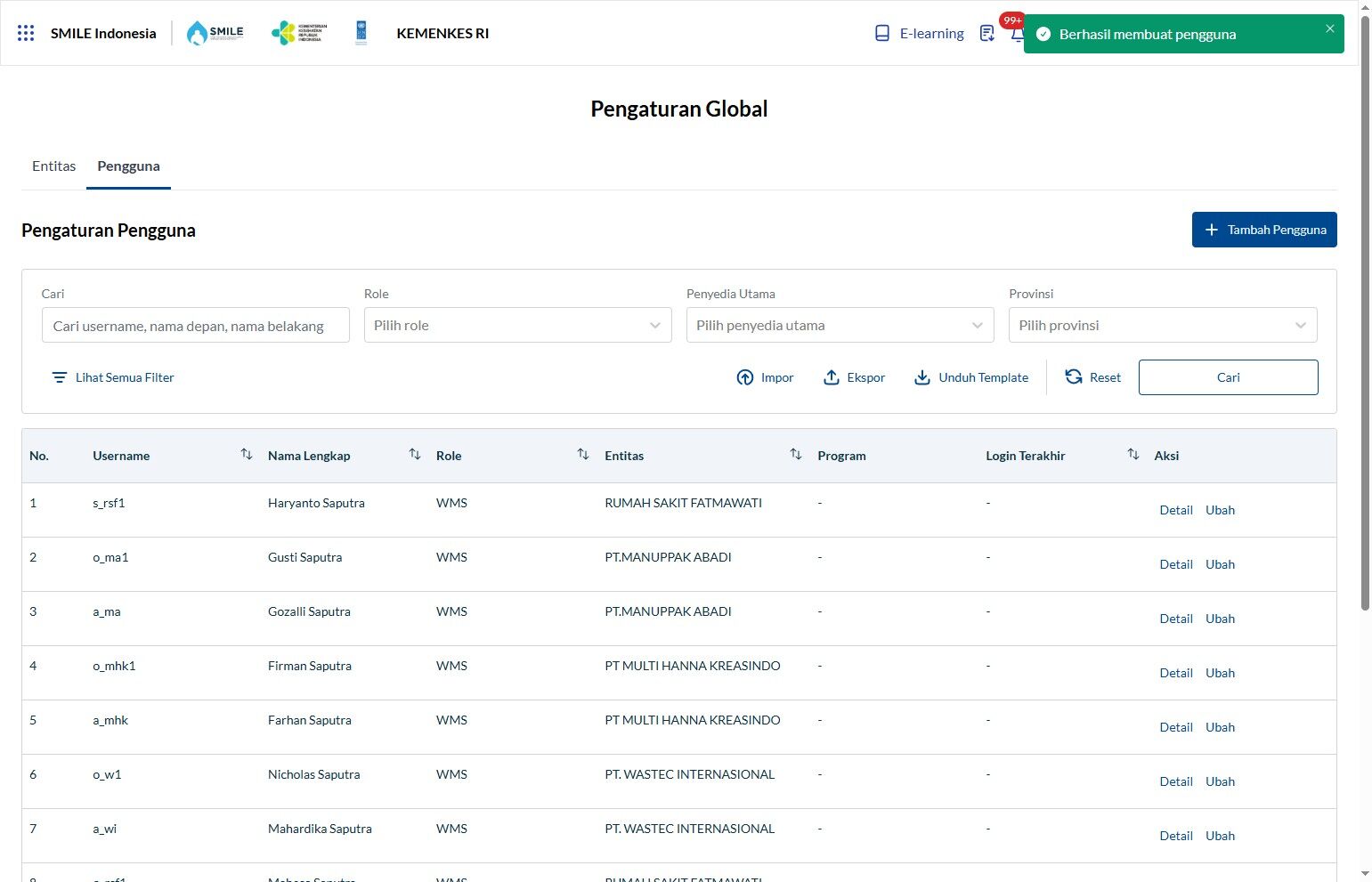This screenshot has height=882, width=1372.
Task: Sort by Entitas column arrows
Action: (796, 455)
